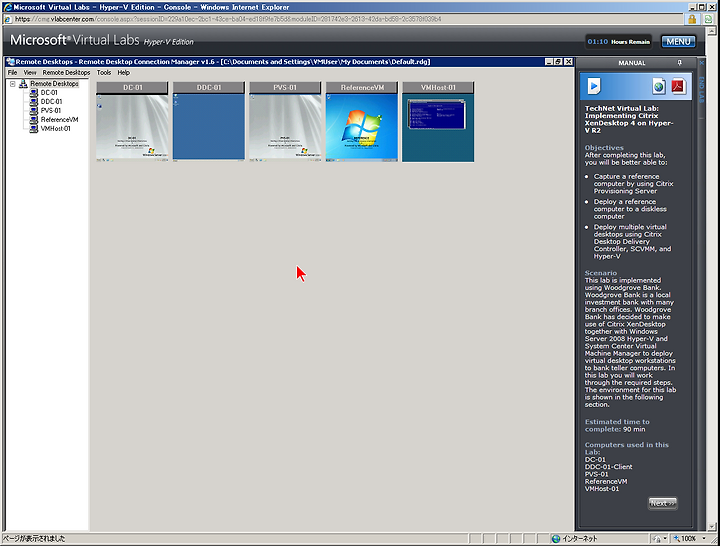Image resolution: width=720 pixels, height=546 pixels.
Task: Open the PDF manual icon
Action: point(678,86)
